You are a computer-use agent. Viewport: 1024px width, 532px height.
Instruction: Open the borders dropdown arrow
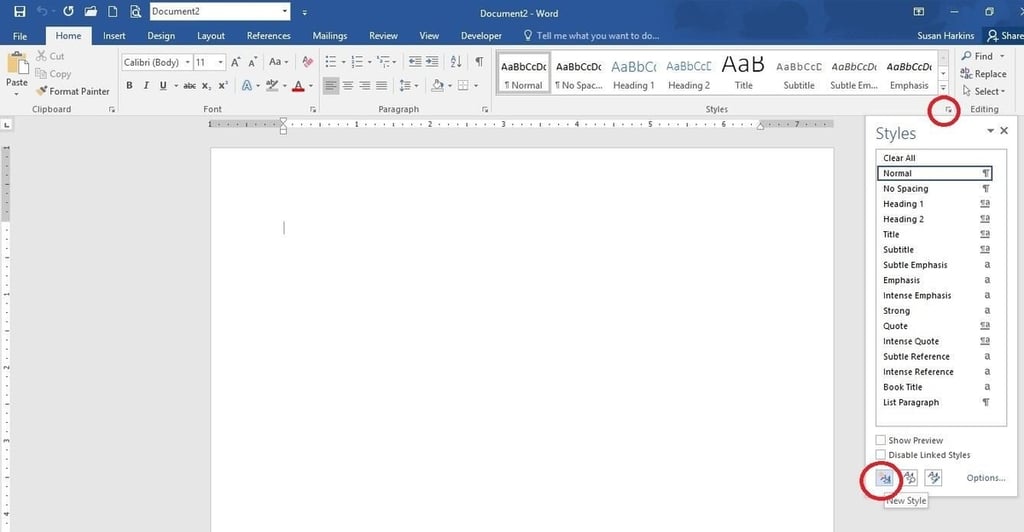pos(476,86)
